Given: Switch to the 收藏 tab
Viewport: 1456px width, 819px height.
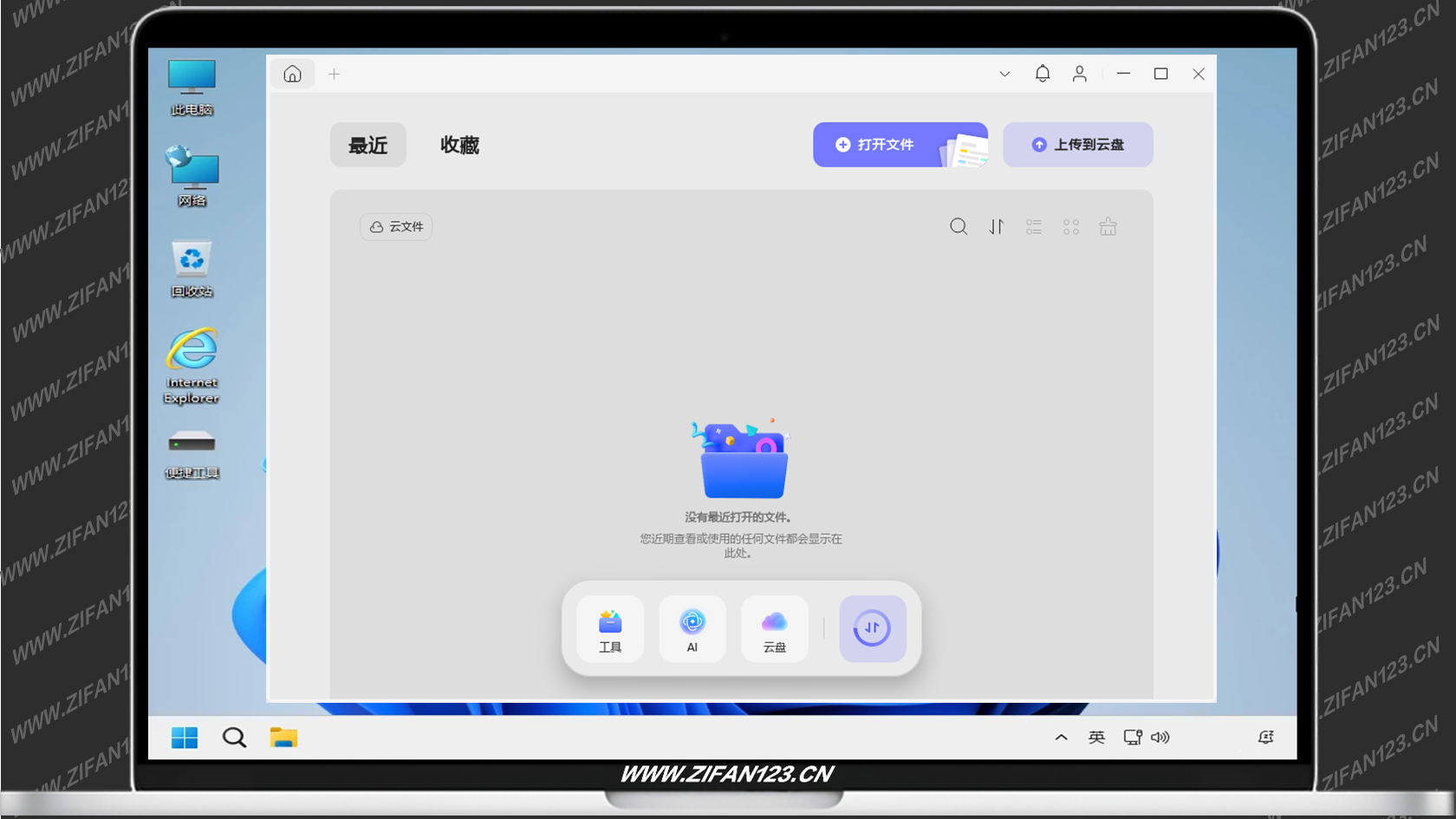Looking at the screenshot, I should click(x=459, y=145).
